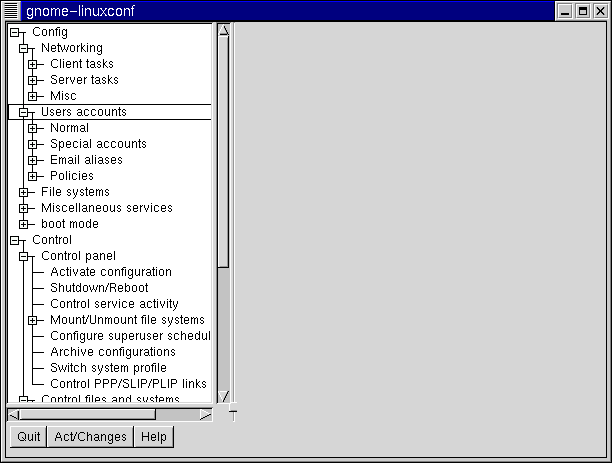Expand the File systems node

coord(23,192)
